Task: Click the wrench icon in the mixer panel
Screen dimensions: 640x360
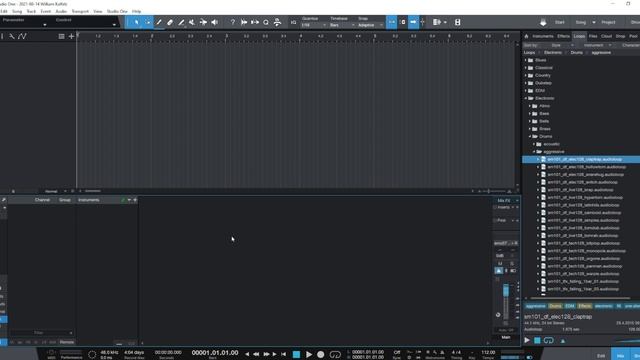Action: click(3, 200)
